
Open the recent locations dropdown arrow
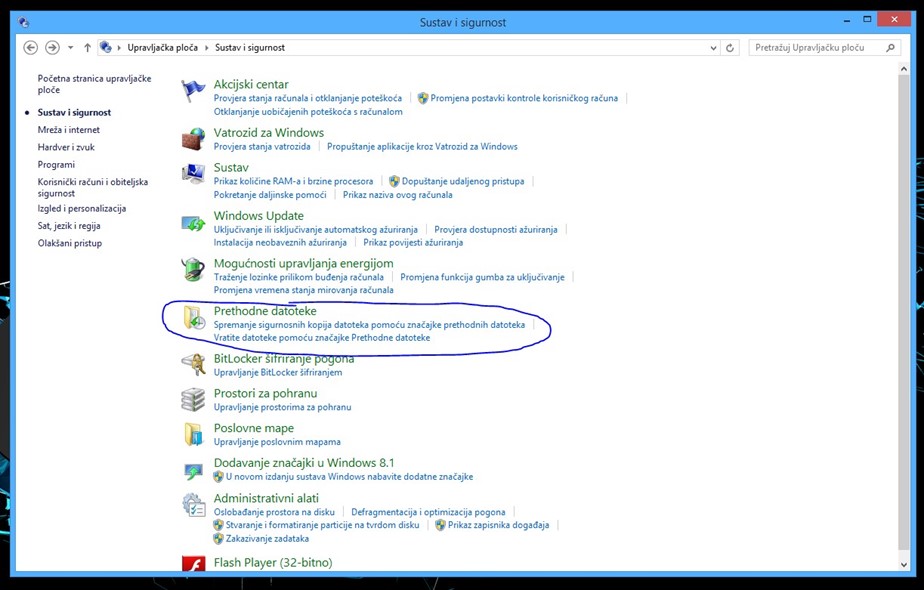(x=72, y=48)
